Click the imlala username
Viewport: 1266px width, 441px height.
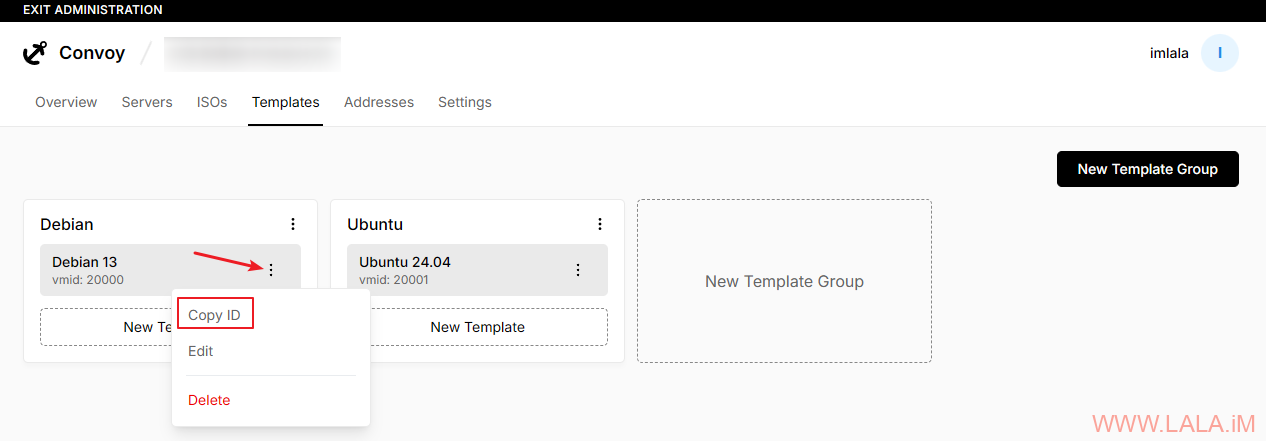pyautogui.click(x=1169, y=53)
